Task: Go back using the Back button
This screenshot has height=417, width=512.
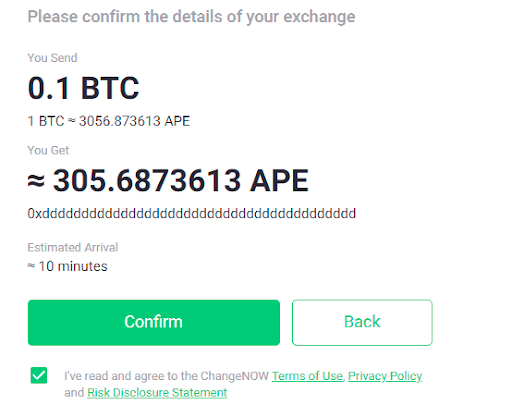Action: tap(362, 322)
